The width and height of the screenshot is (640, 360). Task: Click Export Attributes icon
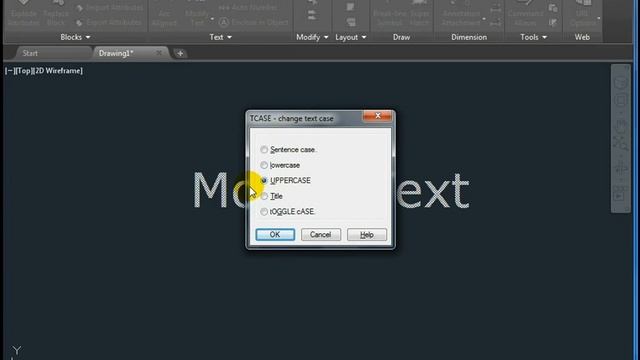(x=80, y=23)
